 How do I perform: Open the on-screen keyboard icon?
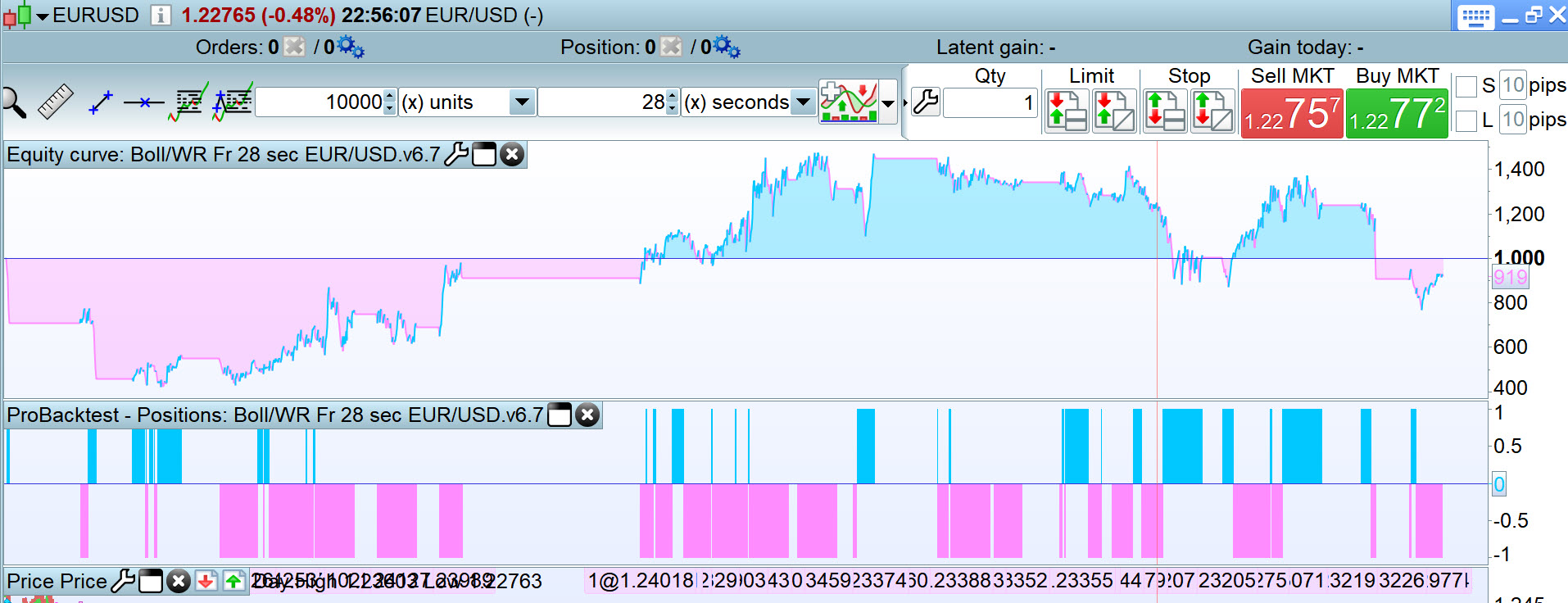pos(1476,16)
